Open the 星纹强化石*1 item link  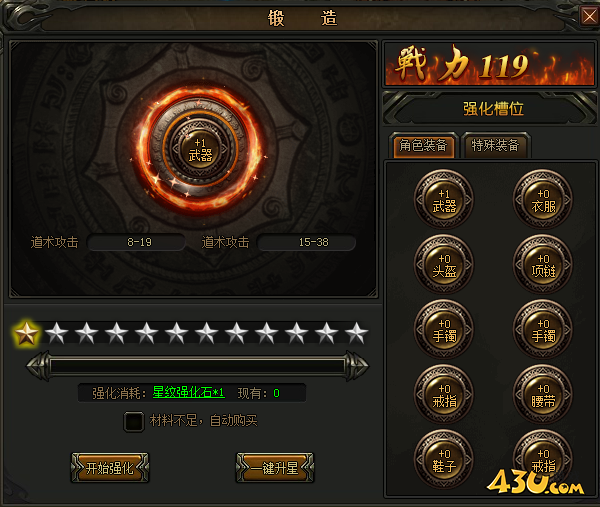(188, 393)
